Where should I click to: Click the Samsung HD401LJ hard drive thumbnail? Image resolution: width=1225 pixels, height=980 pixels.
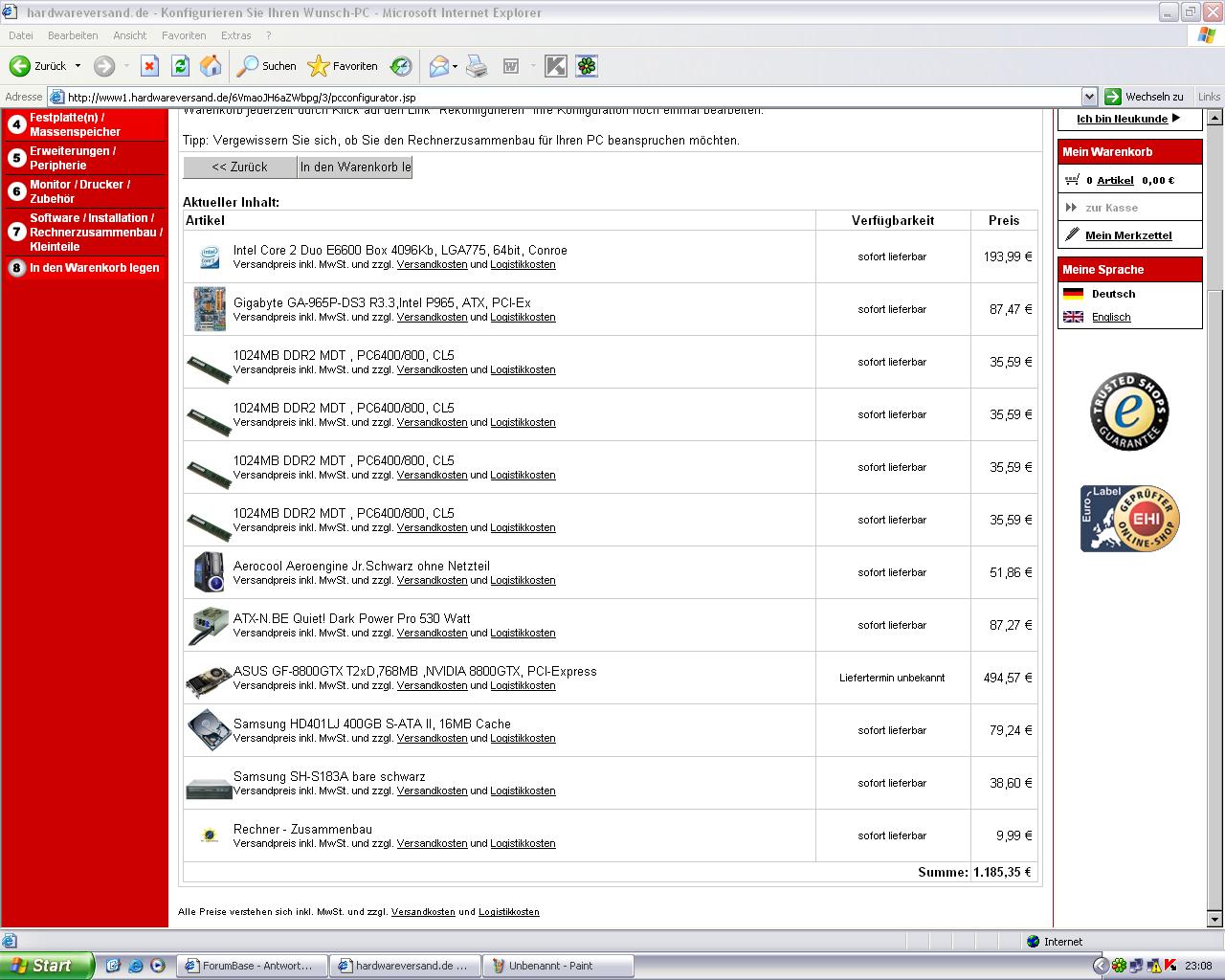click(x=209, y=730)
